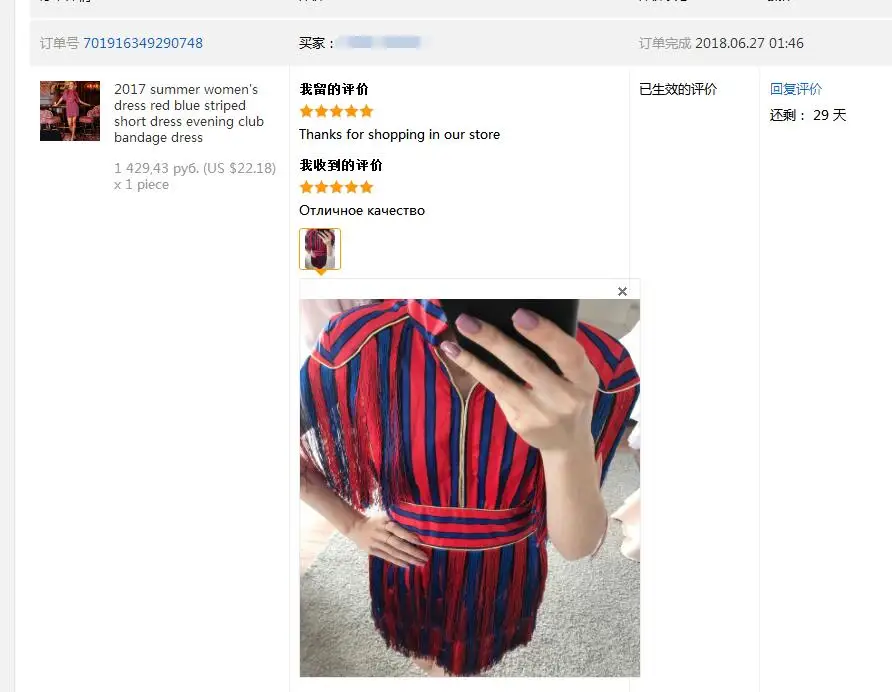The height and width of the screenshot is (692, 892).
Task: Select the buyer's review photo thumbnail
Action: [320, 249]
